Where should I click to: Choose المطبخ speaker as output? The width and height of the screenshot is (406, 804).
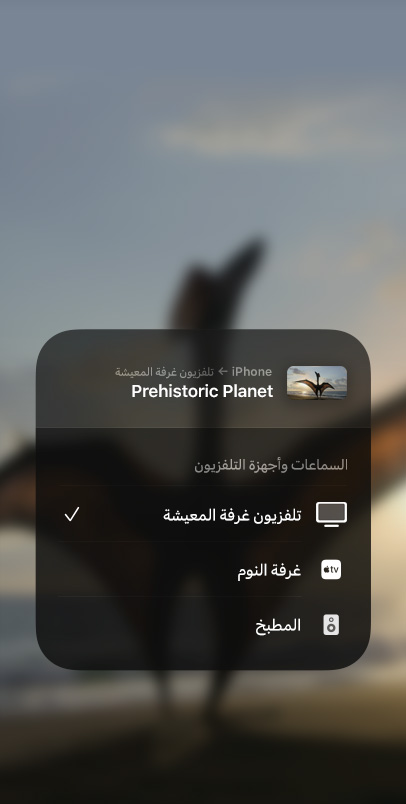[202, 625]
